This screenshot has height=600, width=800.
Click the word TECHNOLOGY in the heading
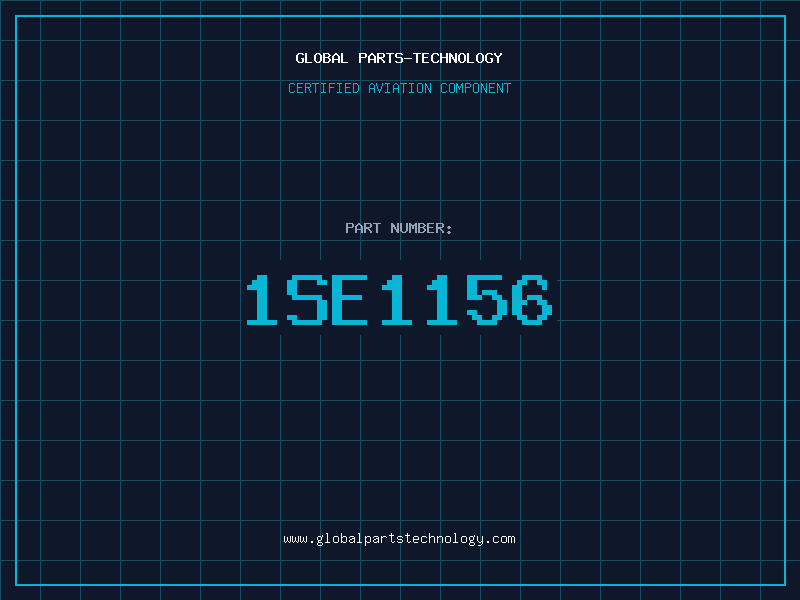458,59
